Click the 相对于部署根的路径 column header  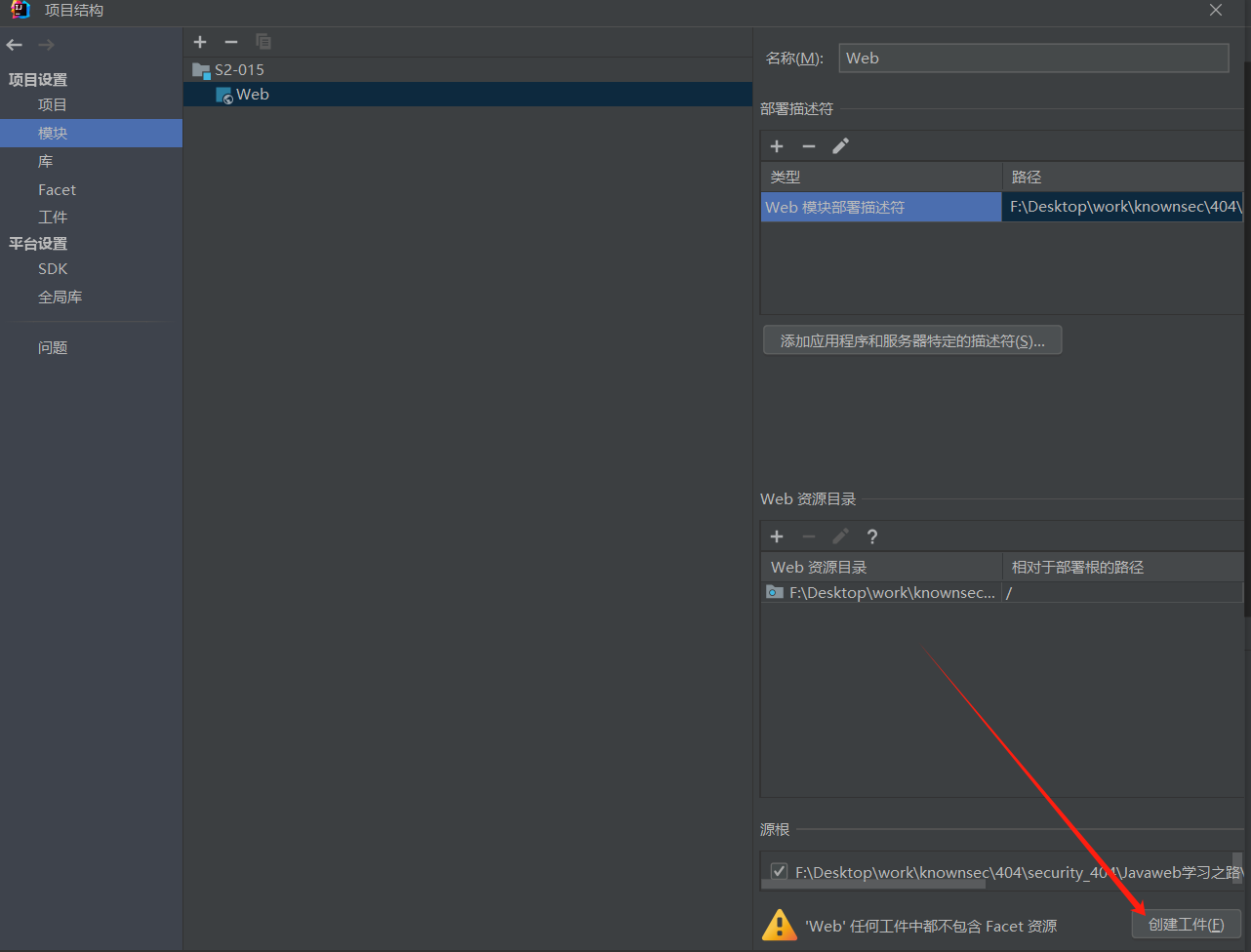(x=1122, y=567)
